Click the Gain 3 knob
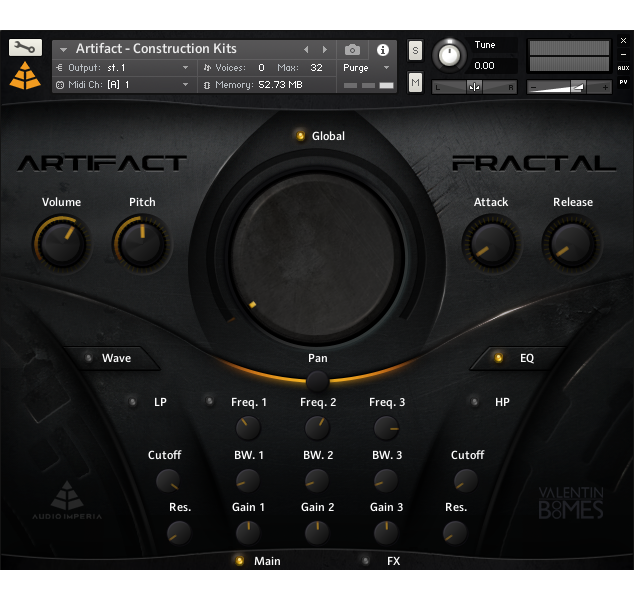This screenshot has height=600, width=635. pyautogui.click(x=386, y=533)
